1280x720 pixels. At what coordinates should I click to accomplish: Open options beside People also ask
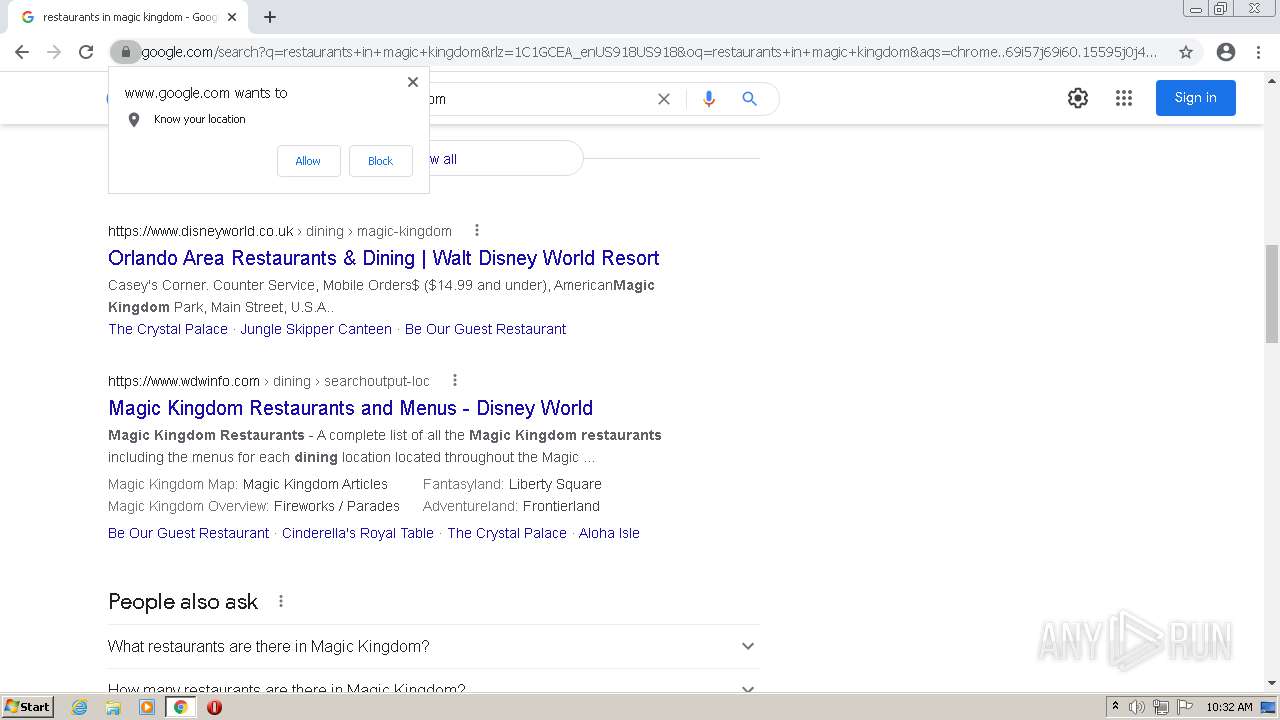point(281,601)
